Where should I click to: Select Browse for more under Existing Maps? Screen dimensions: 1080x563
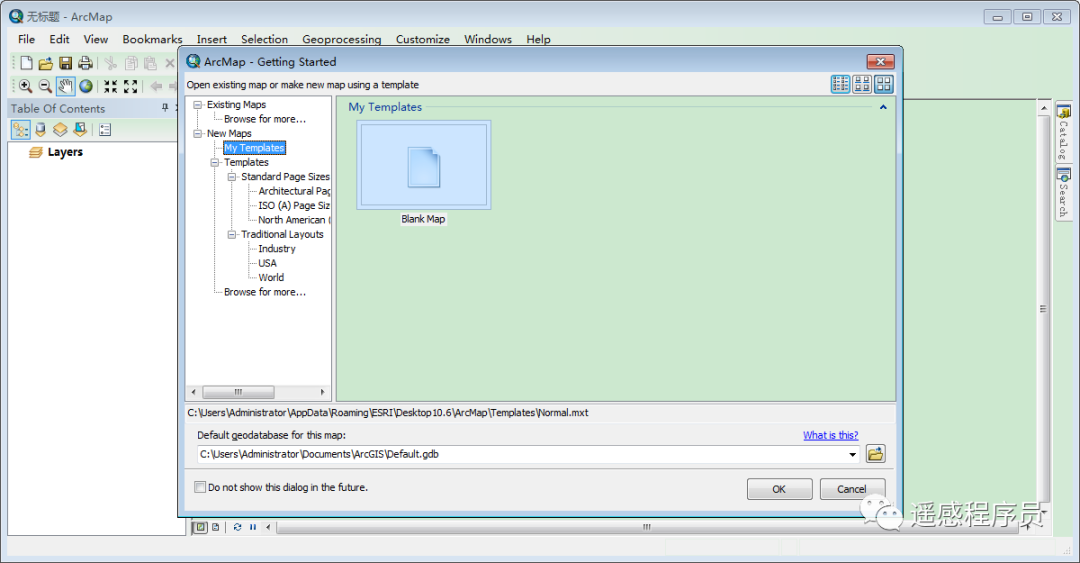tap(264, 119)
